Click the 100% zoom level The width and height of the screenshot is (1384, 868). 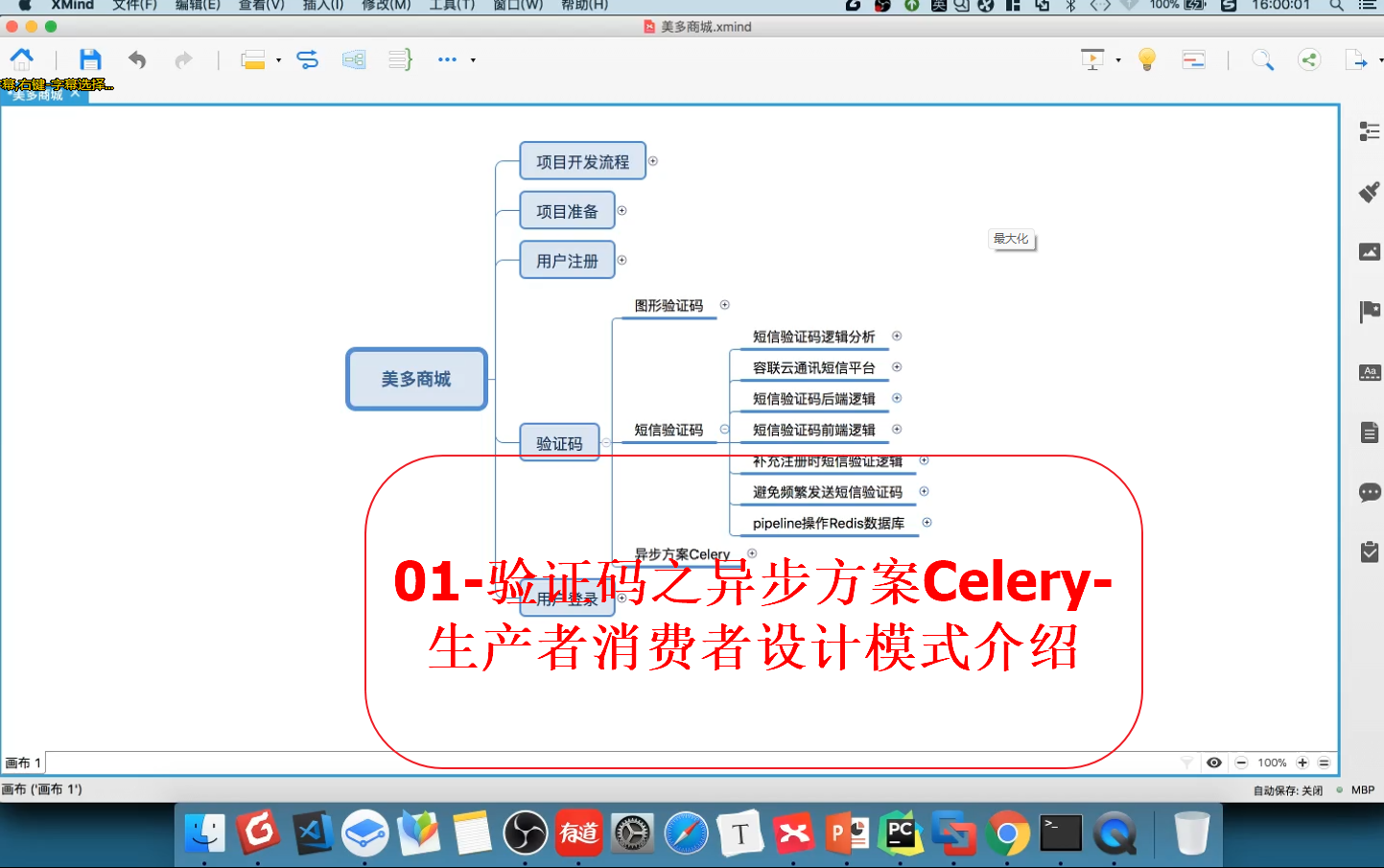pos(1272,762)
